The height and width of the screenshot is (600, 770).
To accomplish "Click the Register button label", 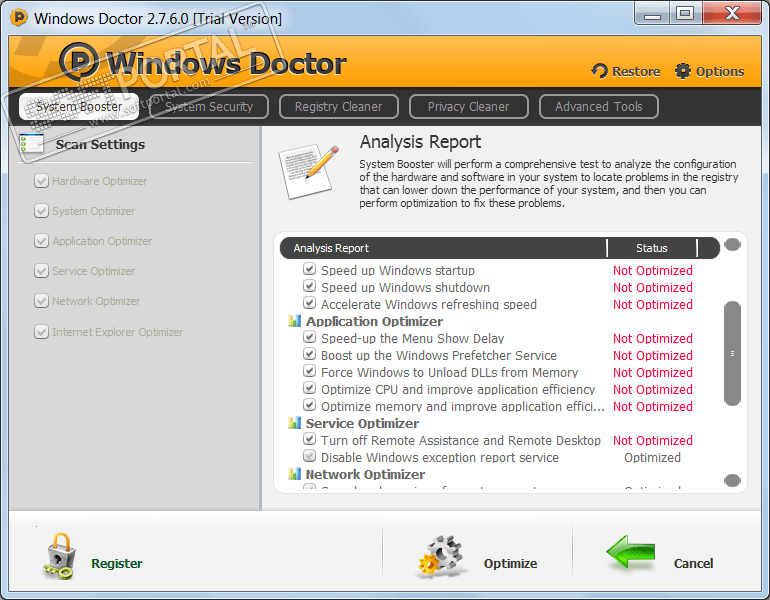I will [x=117, y=563].
